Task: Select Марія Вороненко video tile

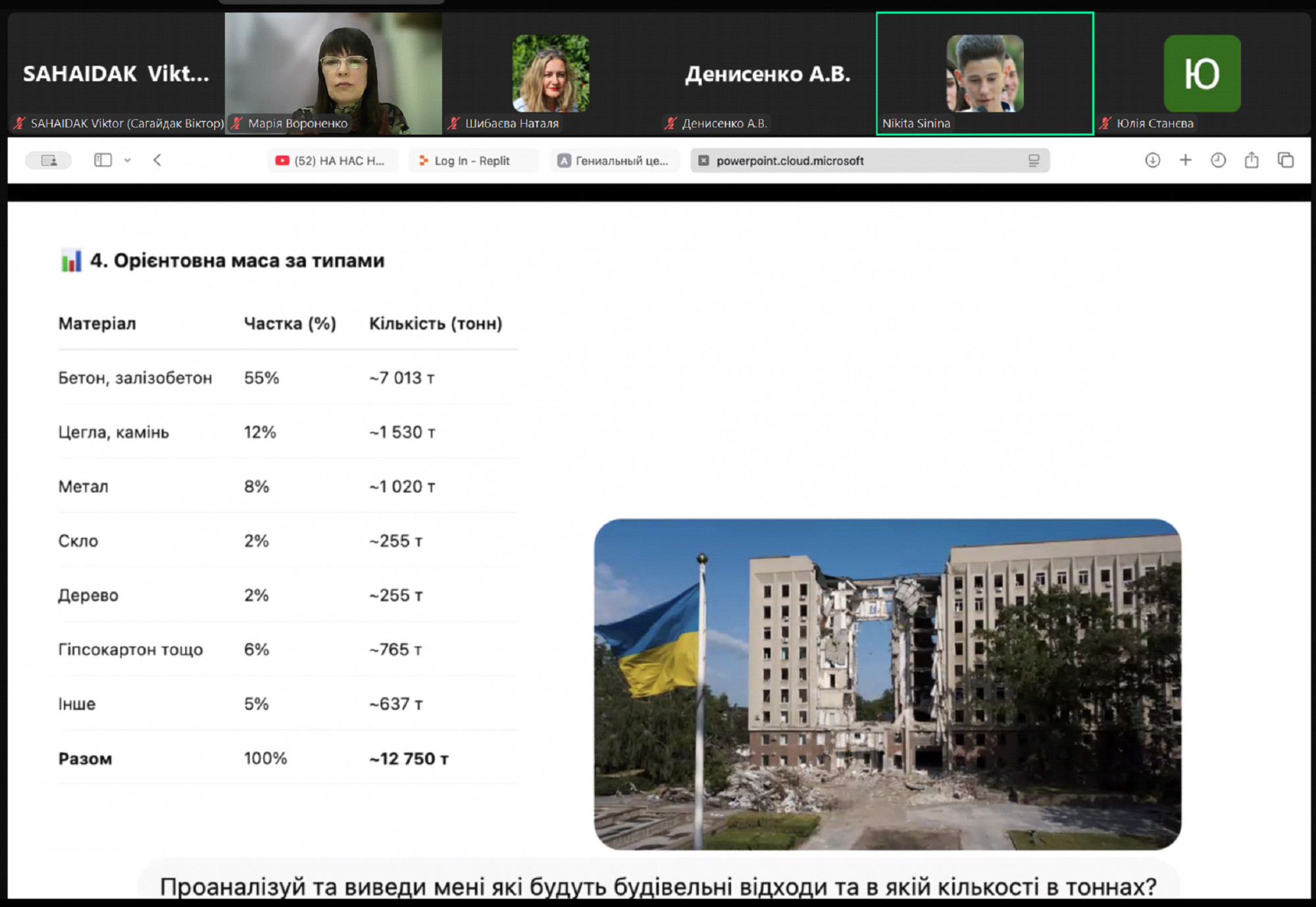Action: click(333, 73)
